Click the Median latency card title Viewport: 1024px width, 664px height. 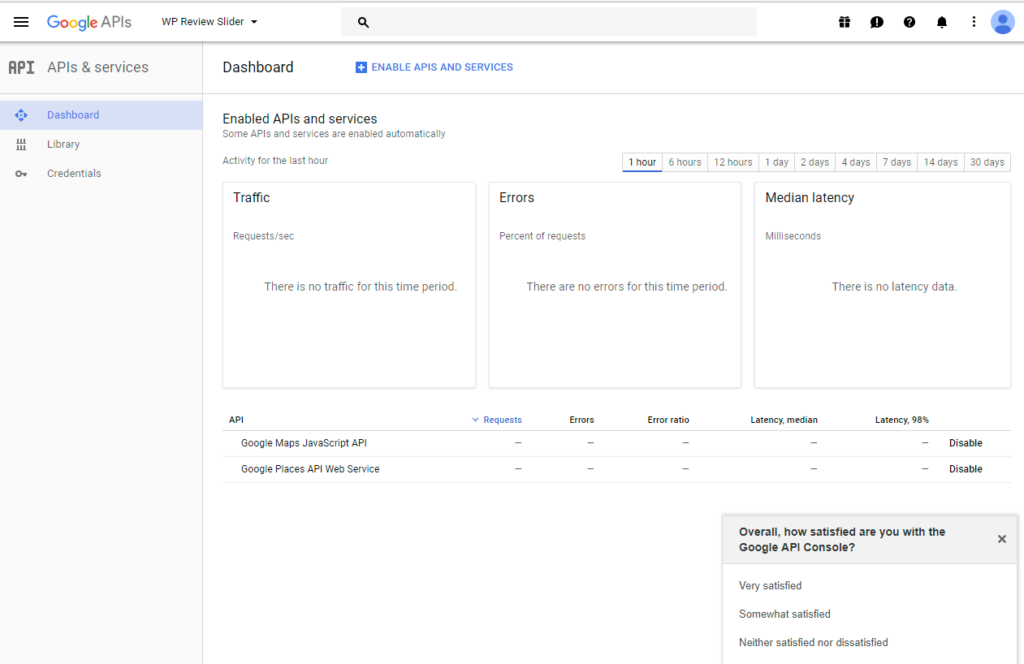(x=809, y=198)
